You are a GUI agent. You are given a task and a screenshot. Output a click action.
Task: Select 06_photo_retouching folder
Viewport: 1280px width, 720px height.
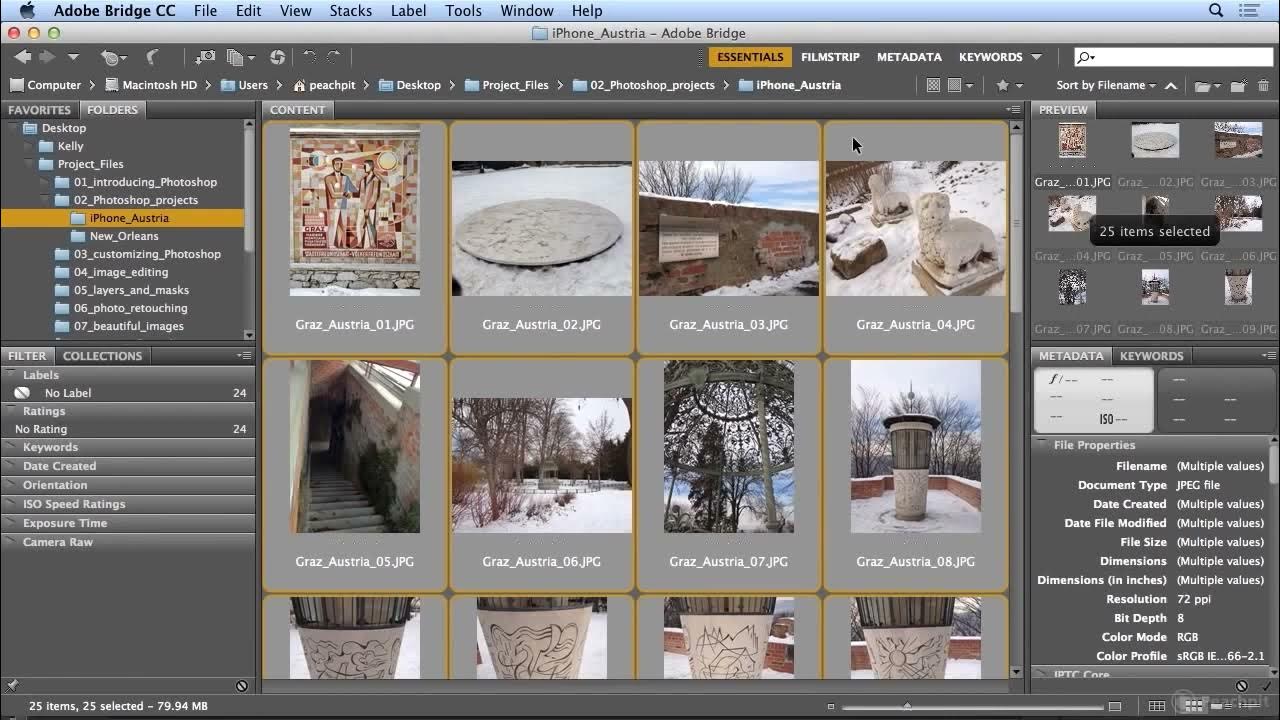point(130,308)
